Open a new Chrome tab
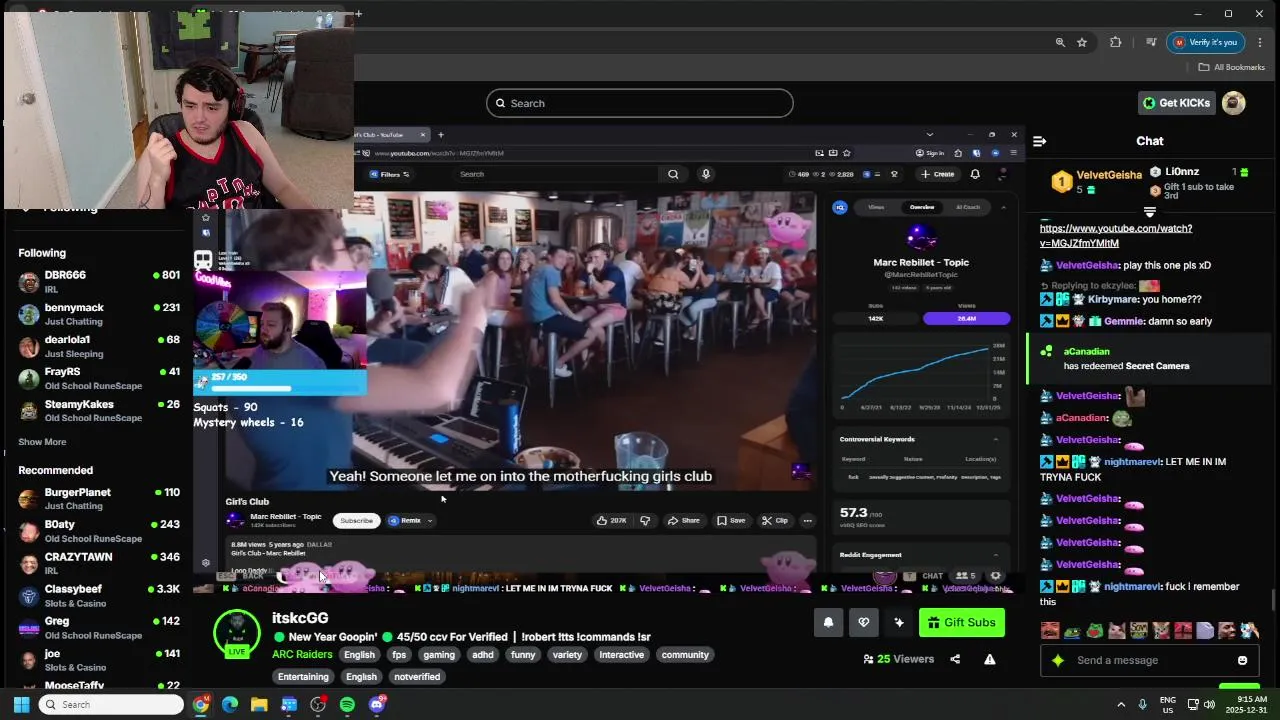The image size is (1280, 720). click(359, 14)
